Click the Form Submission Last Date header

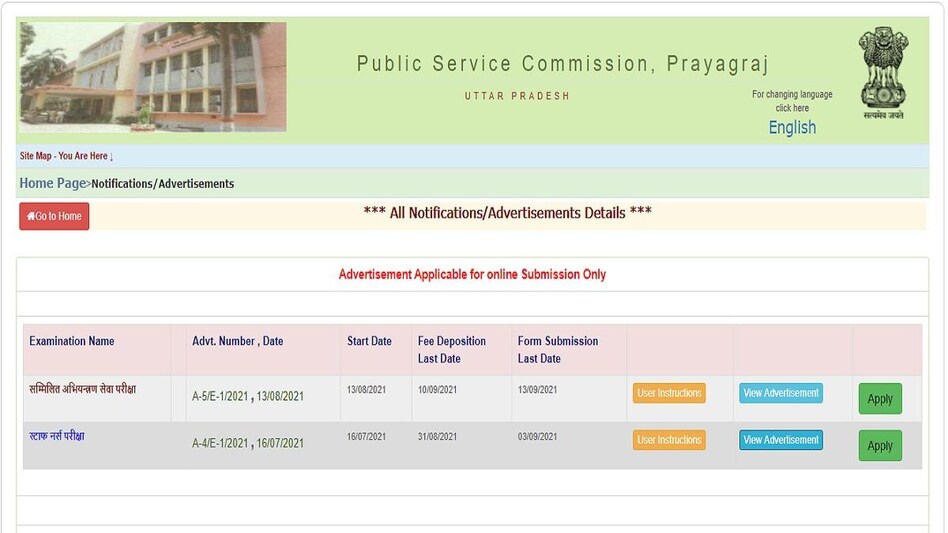point(558,349)
